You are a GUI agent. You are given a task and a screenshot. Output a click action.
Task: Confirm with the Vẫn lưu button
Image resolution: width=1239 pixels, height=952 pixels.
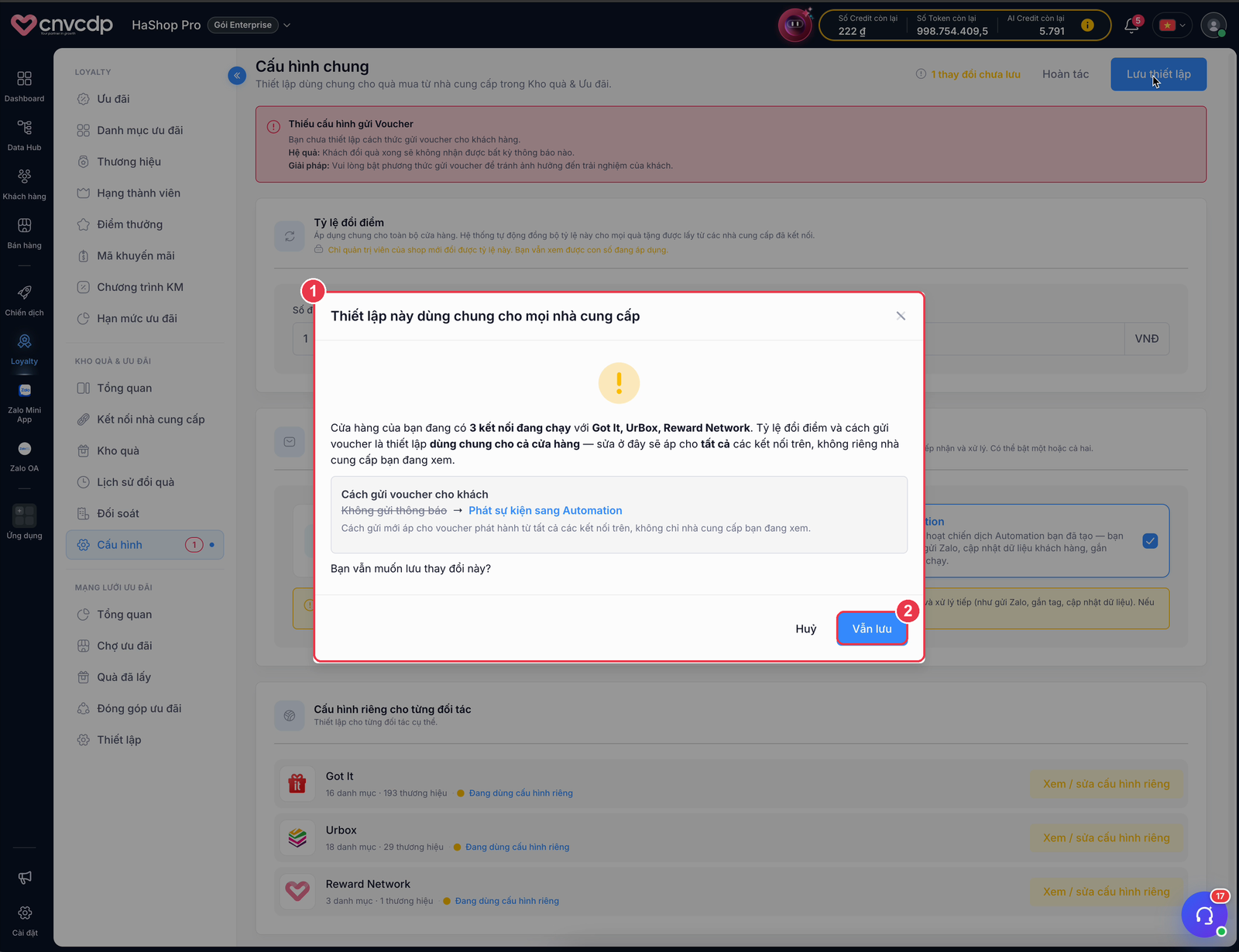[872, 628]
